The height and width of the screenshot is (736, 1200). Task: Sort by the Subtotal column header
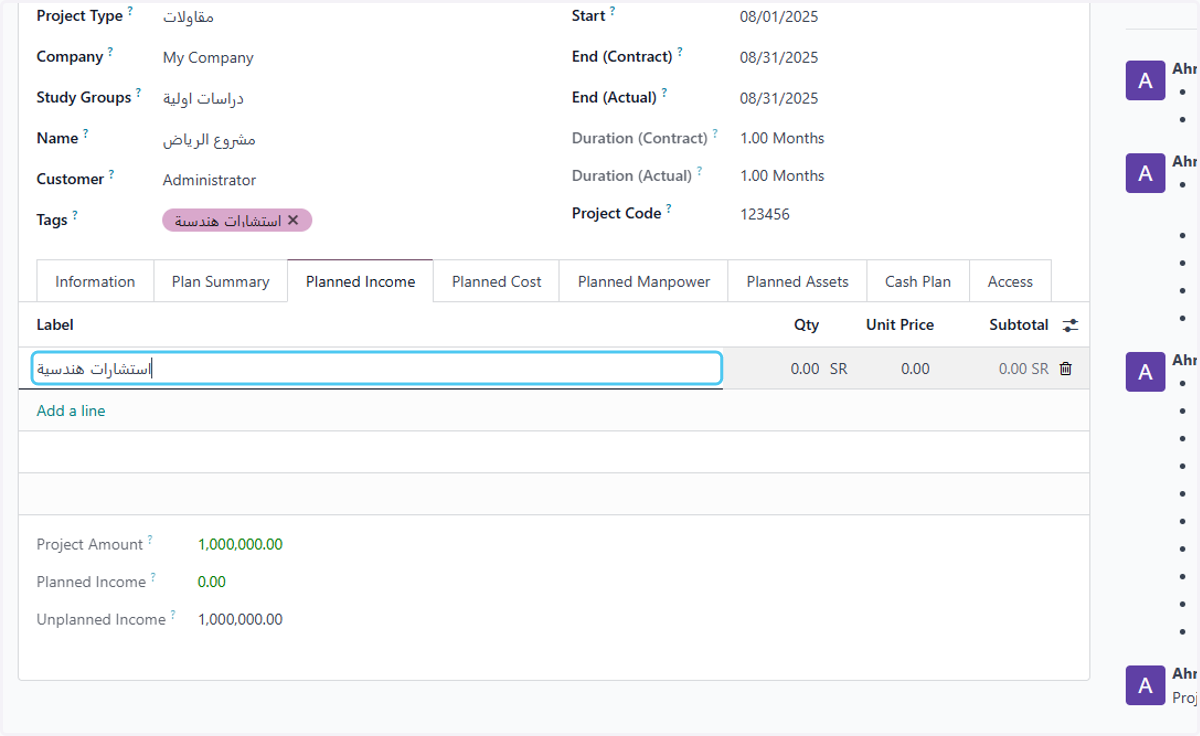1019,325
